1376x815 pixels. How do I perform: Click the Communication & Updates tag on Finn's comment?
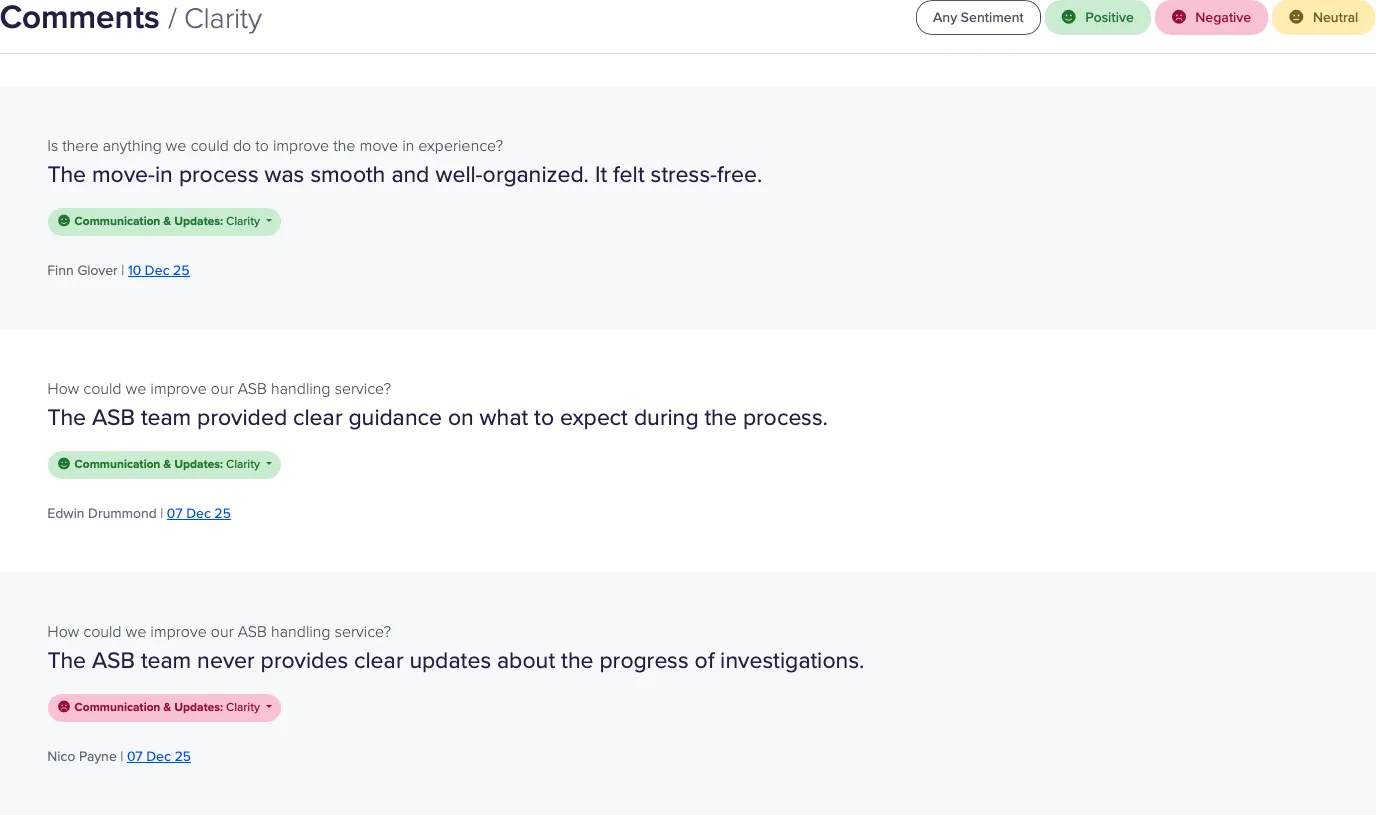click(x=163, y=221)
